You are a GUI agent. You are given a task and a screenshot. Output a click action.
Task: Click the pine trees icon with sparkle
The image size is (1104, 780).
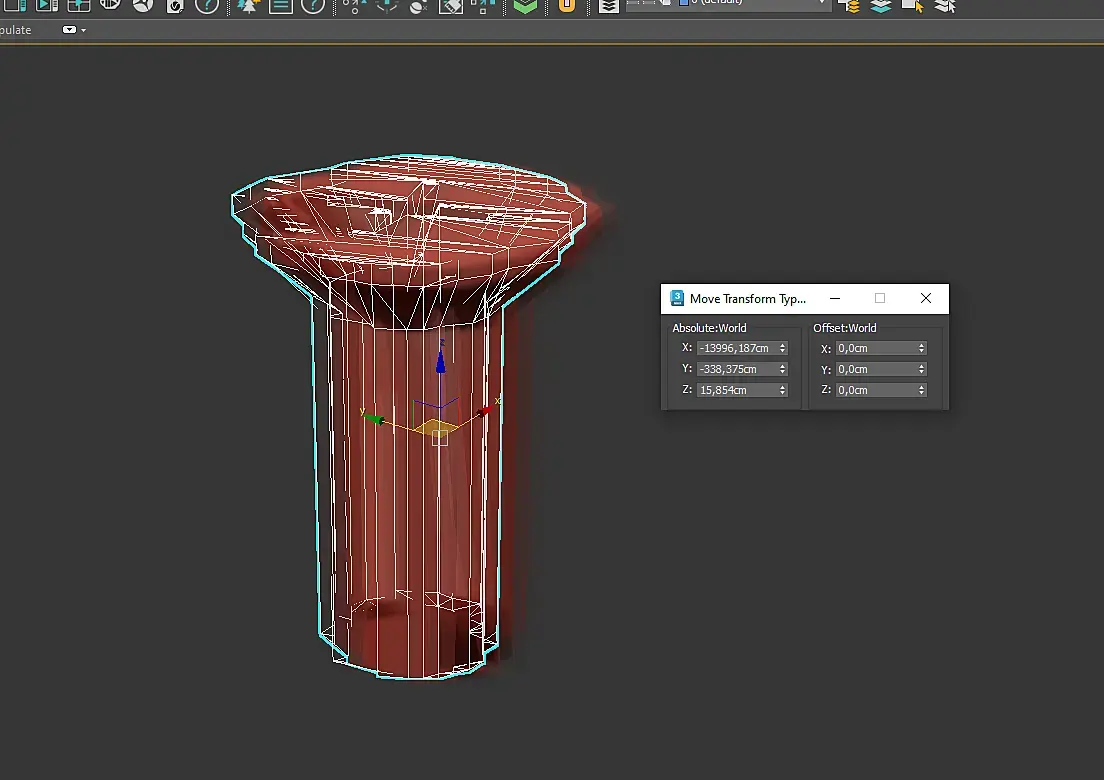pyautogui.click(x=248, y=6)
